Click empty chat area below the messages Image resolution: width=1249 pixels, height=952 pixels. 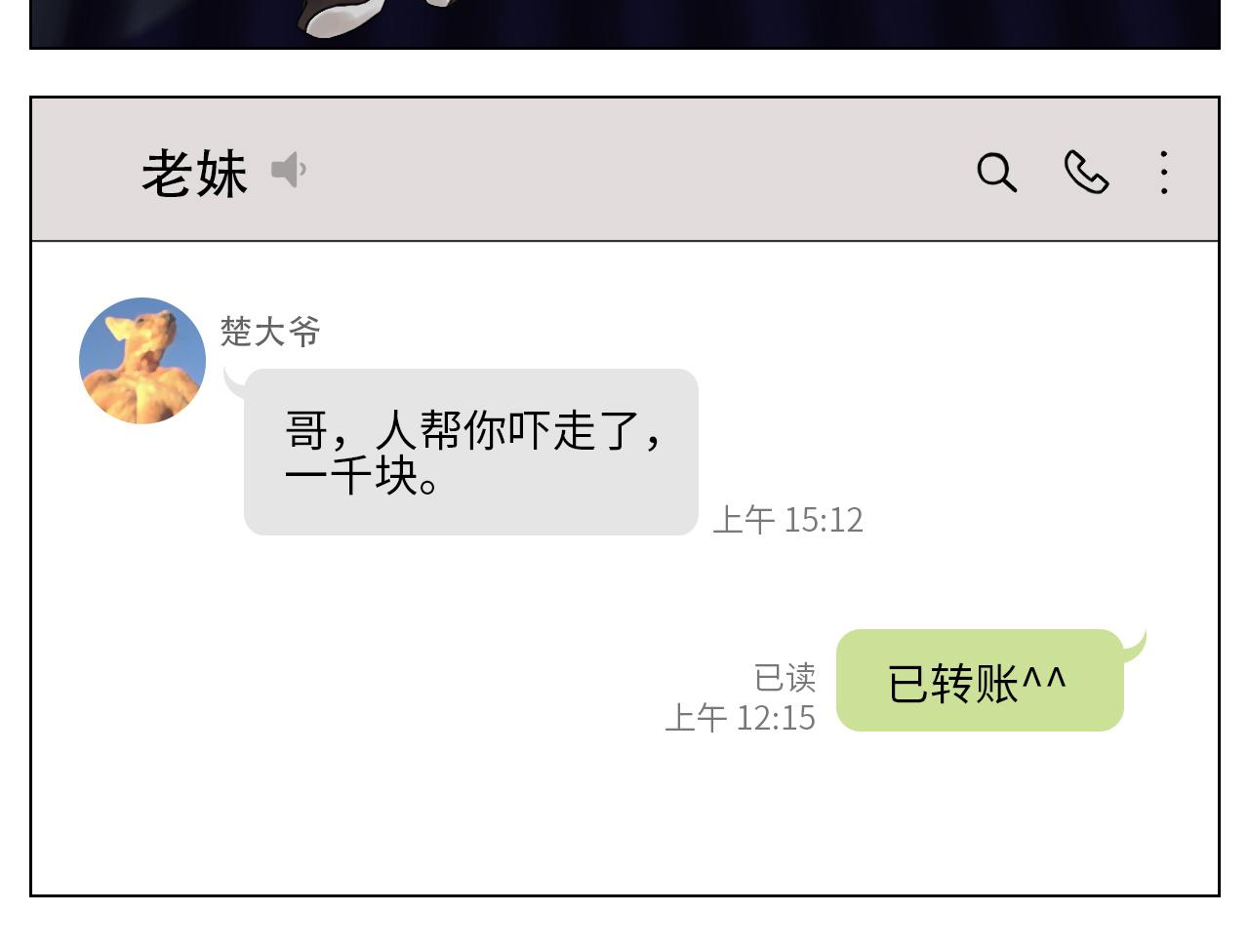coord(624,819)
